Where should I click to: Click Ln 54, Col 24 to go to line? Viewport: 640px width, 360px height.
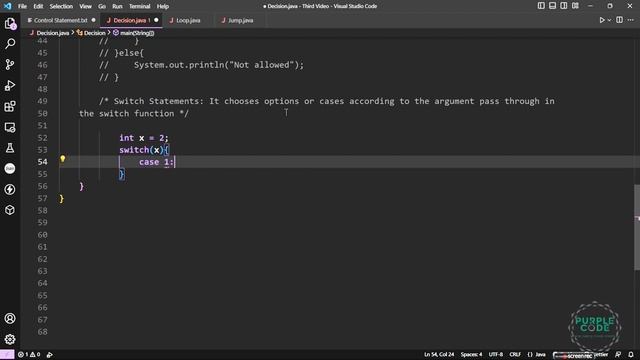439,354
